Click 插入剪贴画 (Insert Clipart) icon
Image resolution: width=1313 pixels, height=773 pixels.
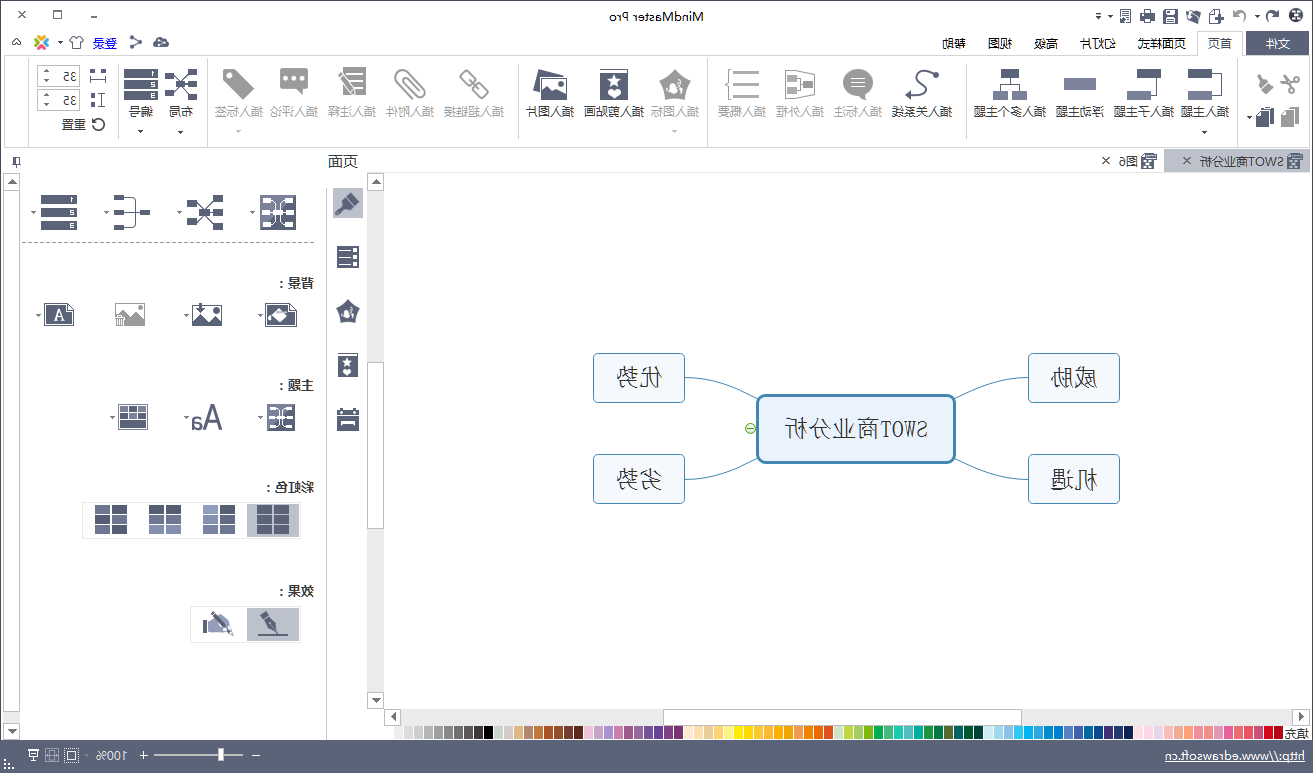pos(613,85)
